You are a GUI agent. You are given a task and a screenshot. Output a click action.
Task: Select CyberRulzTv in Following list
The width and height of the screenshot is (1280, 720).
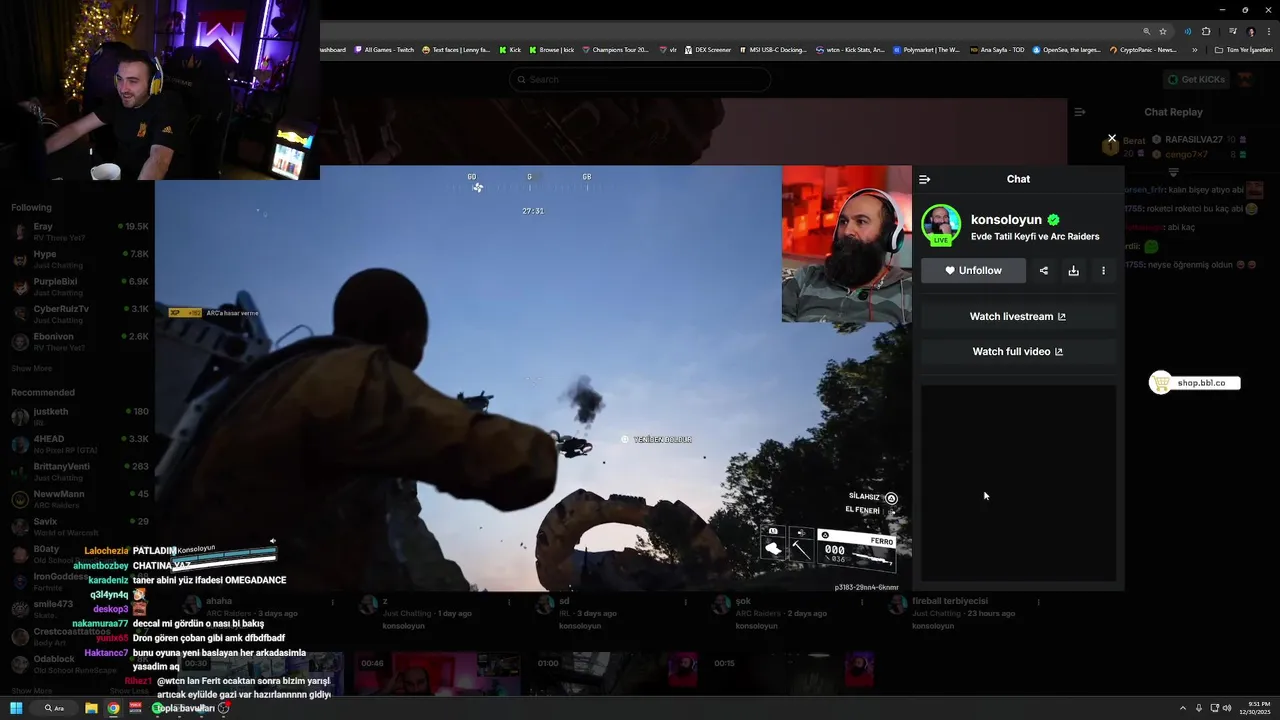pos(78,314)
